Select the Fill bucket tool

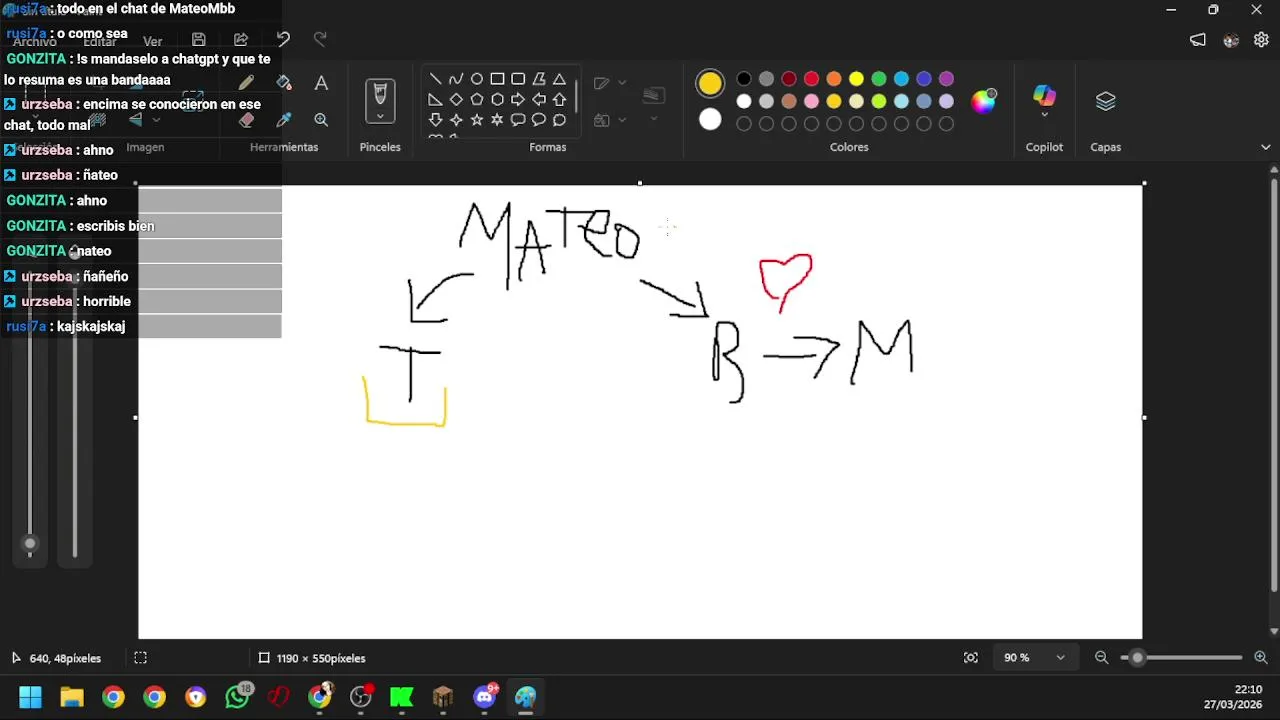tap(284, 83)
